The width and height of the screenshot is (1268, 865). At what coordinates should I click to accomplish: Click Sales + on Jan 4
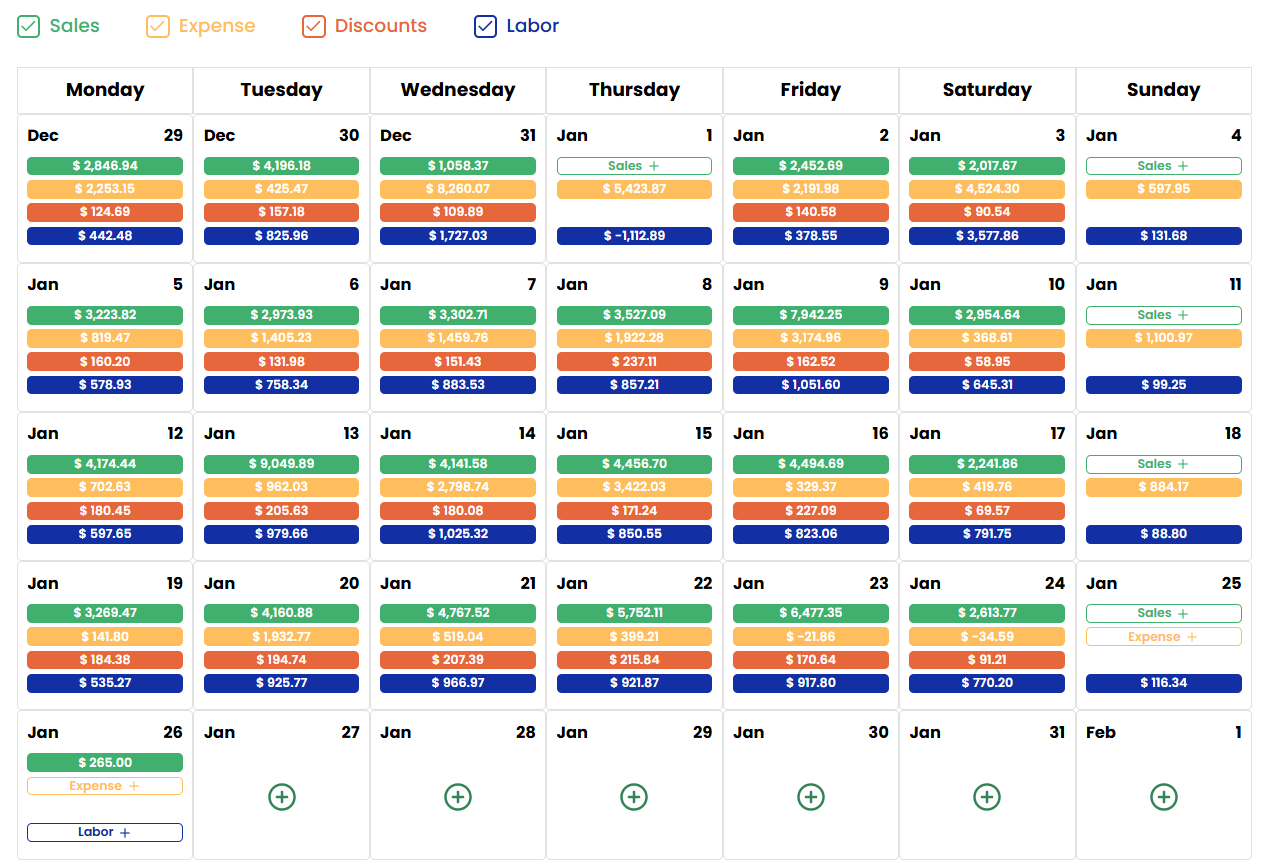coord(1163,165)
